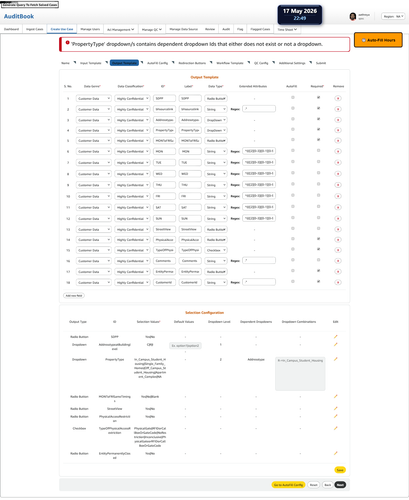Open Manage Data Source tab
The image size is (409, 500).
[183, 29]
